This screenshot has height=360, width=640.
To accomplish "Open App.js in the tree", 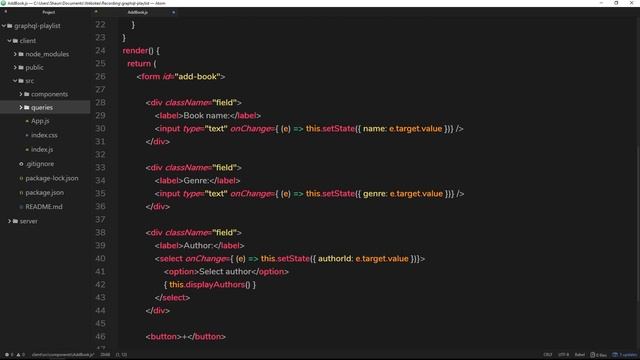I will (x=40, y=121).
